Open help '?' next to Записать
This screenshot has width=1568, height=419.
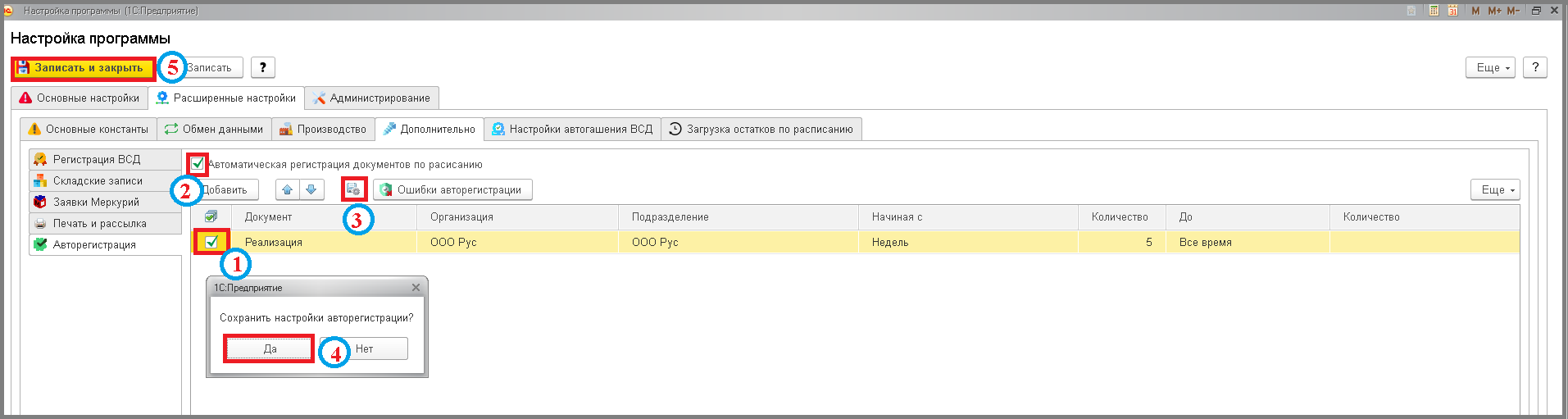[262, 67]
